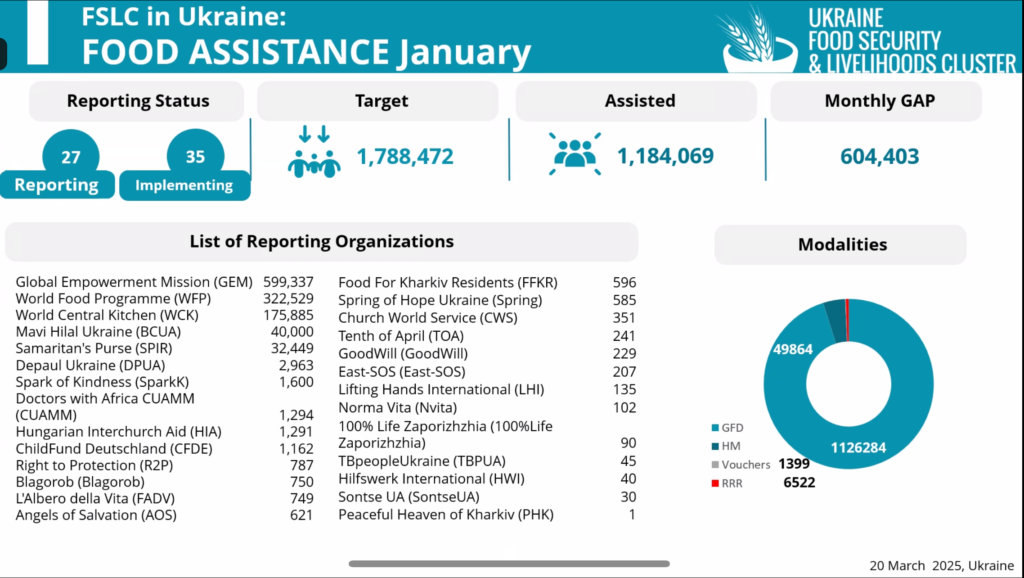
Task: Select East-SOS (East-SOS) organization name
Action: point(402,372)
